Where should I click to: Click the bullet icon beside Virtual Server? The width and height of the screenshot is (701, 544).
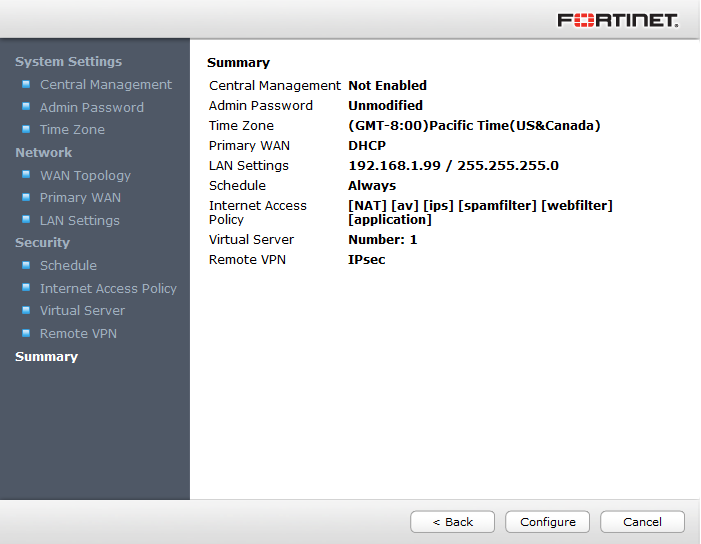click(26, 310)
